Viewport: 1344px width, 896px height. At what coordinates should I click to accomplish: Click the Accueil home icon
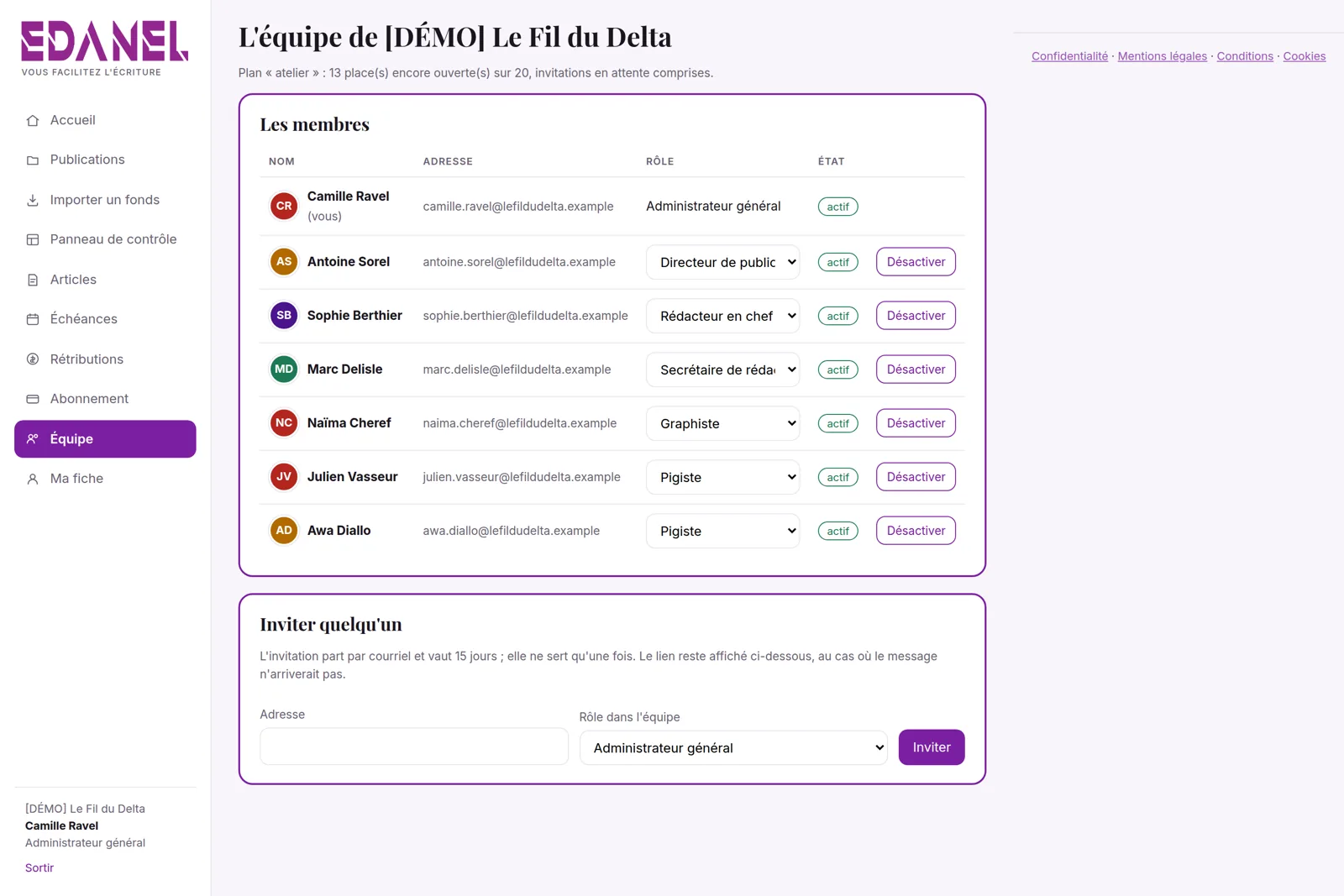pos(33,120)
